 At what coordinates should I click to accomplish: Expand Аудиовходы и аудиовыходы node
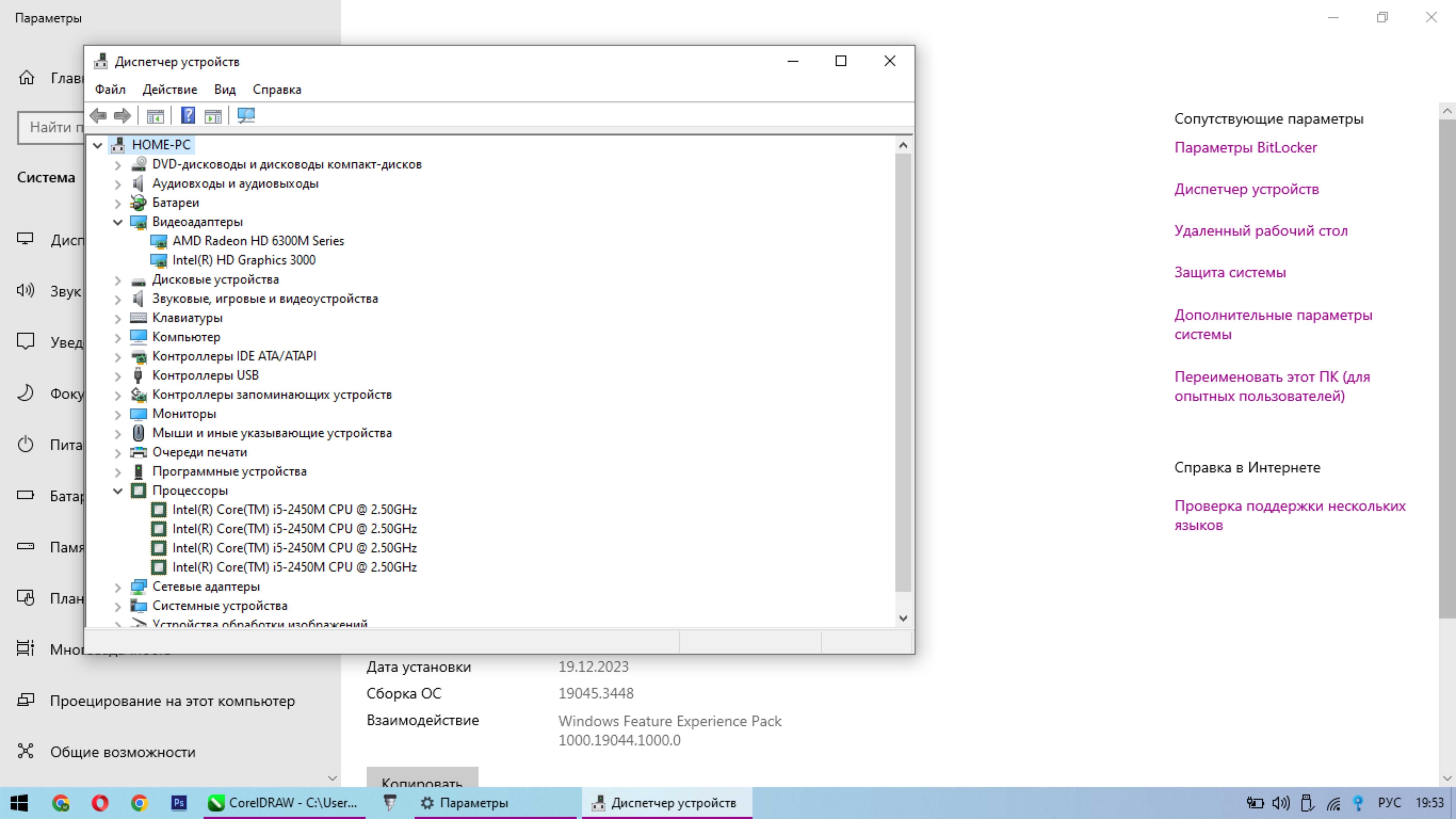118,184
